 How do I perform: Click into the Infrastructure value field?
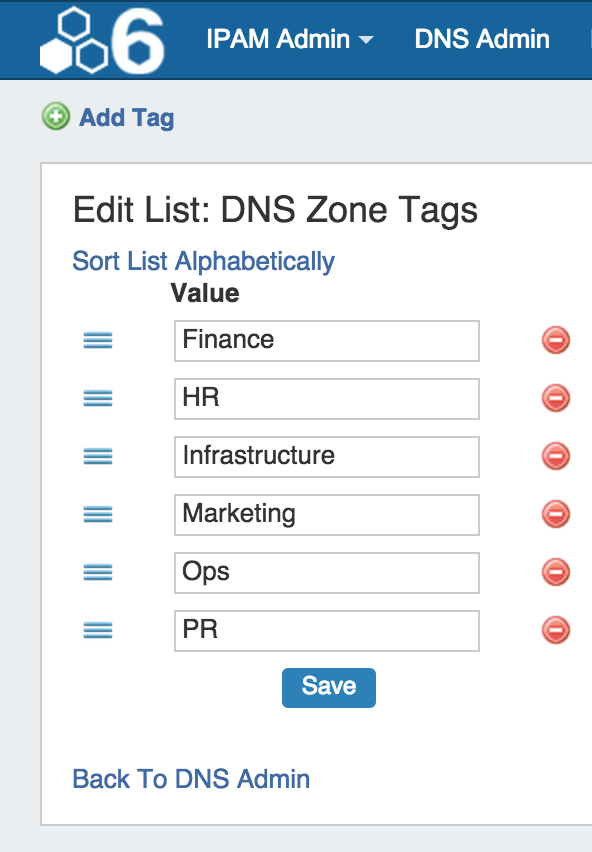[326, 456]
